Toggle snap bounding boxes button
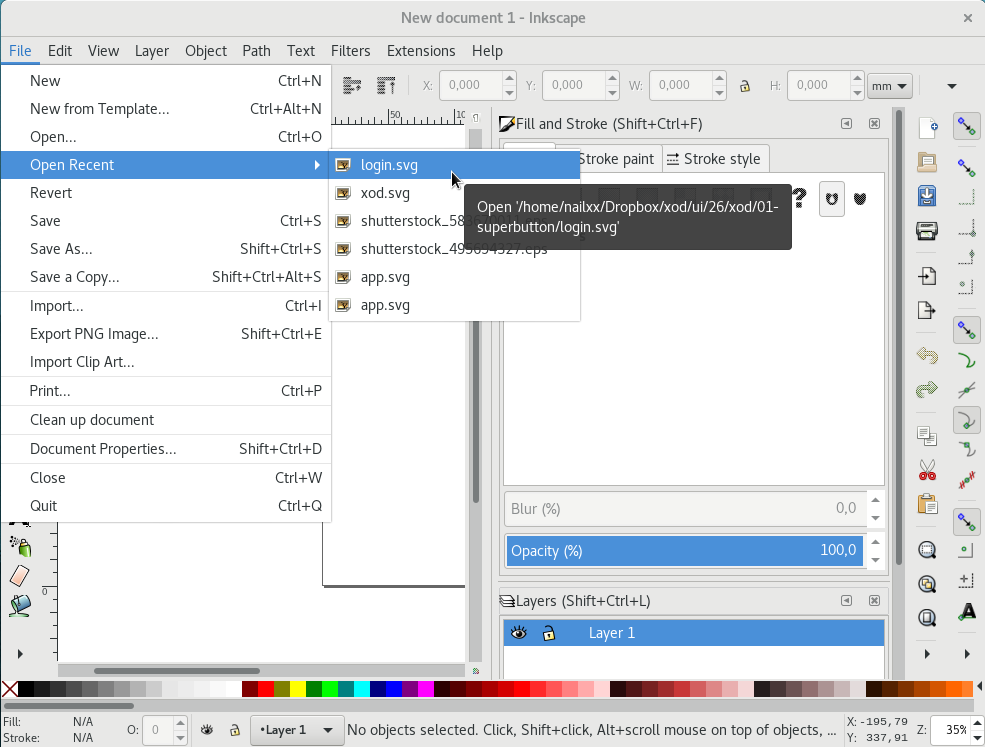This screenshot has width=985, height=747. (967, 168)
